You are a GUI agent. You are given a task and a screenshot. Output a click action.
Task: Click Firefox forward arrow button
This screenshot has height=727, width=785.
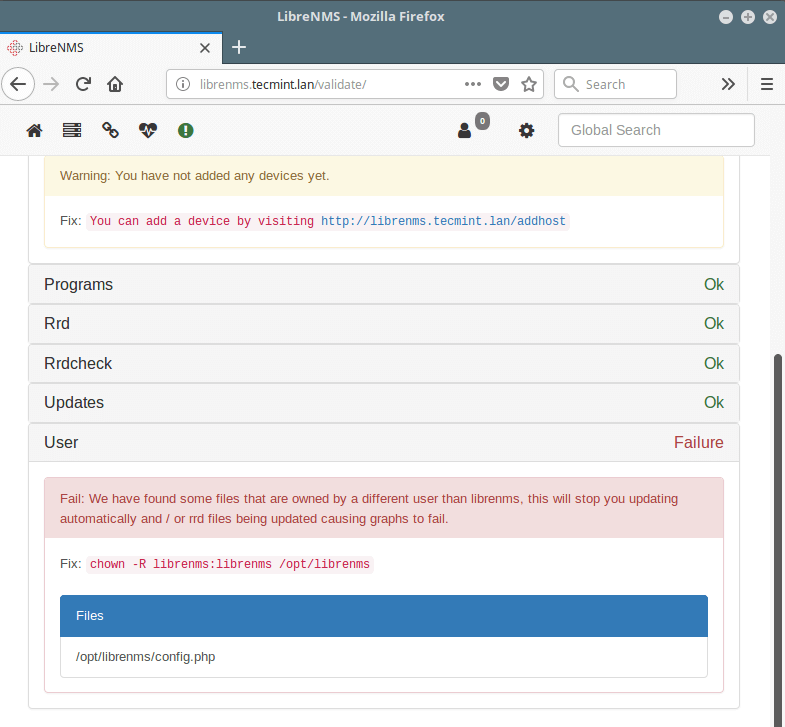tap(51, 84)
